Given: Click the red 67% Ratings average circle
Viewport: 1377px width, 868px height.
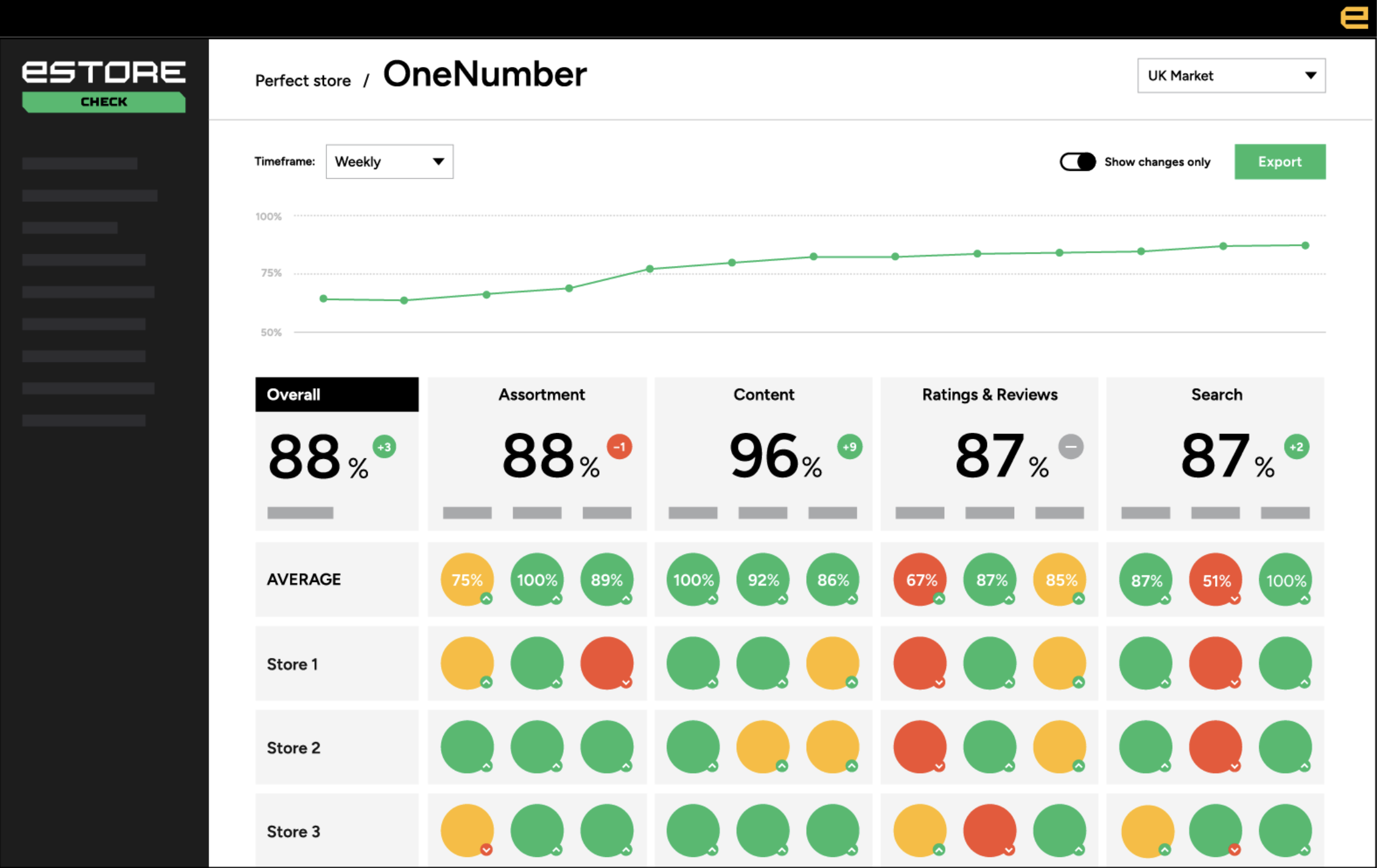Looking at the screenshot, I should pos(920,579).
